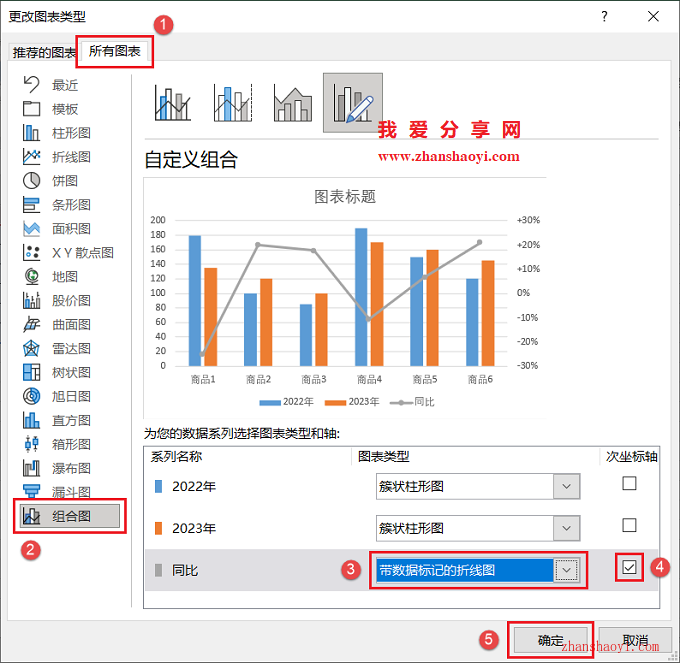Click the 同比 gray series color marker

[x=159, y=570]
